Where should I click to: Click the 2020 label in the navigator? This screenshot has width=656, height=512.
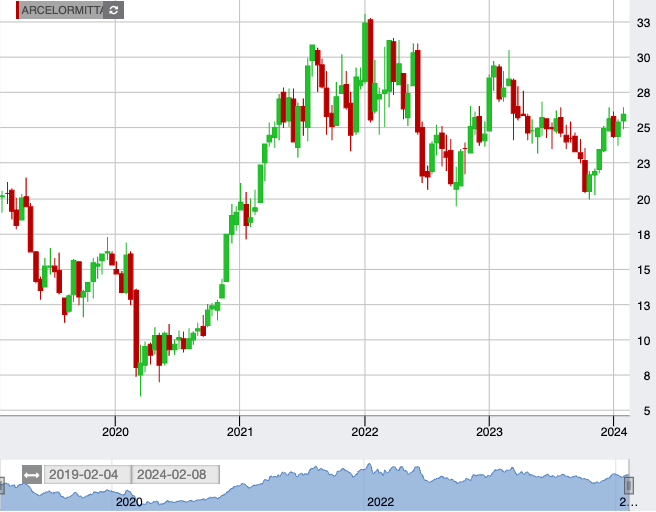(x=129, y=502)
